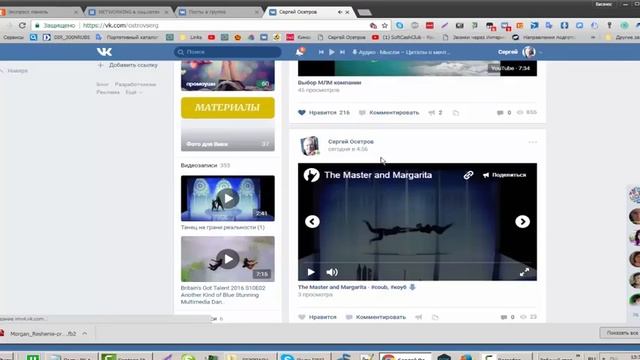
Task: Expand the downloaded Morgan file menu
Action: pos(84,333)
